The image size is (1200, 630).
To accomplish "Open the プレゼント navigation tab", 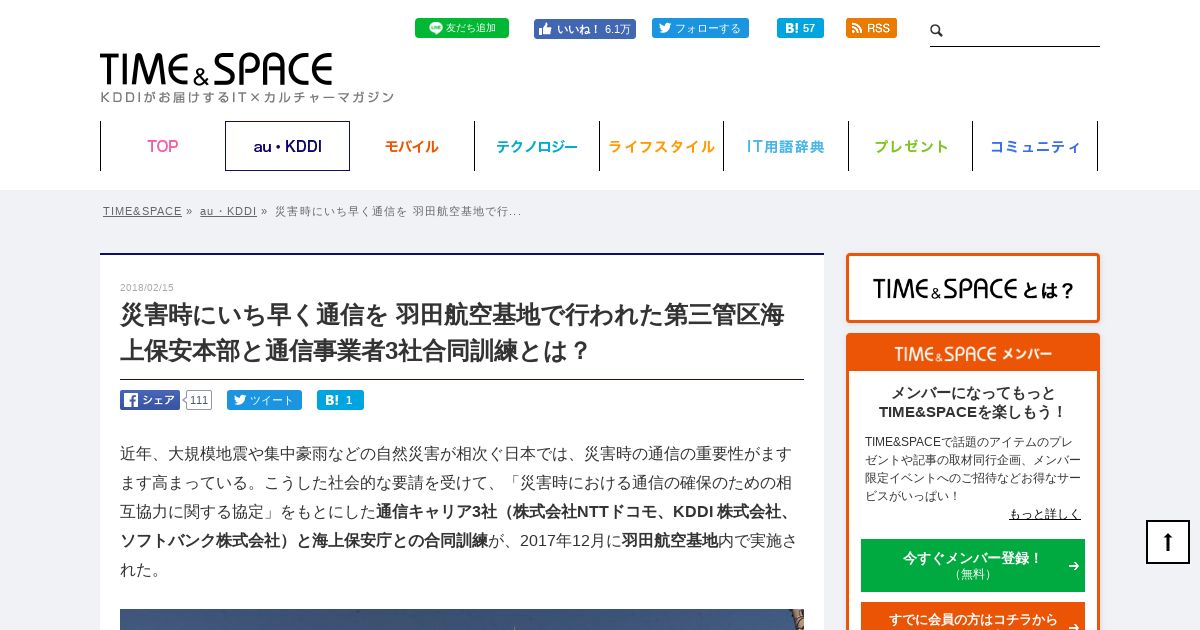I will (911, 146).
